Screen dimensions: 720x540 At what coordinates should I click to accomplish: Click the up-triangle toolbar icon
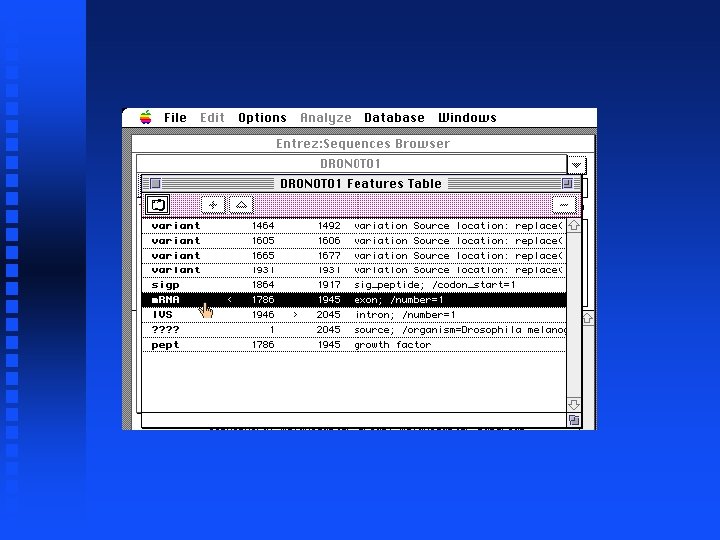pyautogui.click(x=241, y=205)
